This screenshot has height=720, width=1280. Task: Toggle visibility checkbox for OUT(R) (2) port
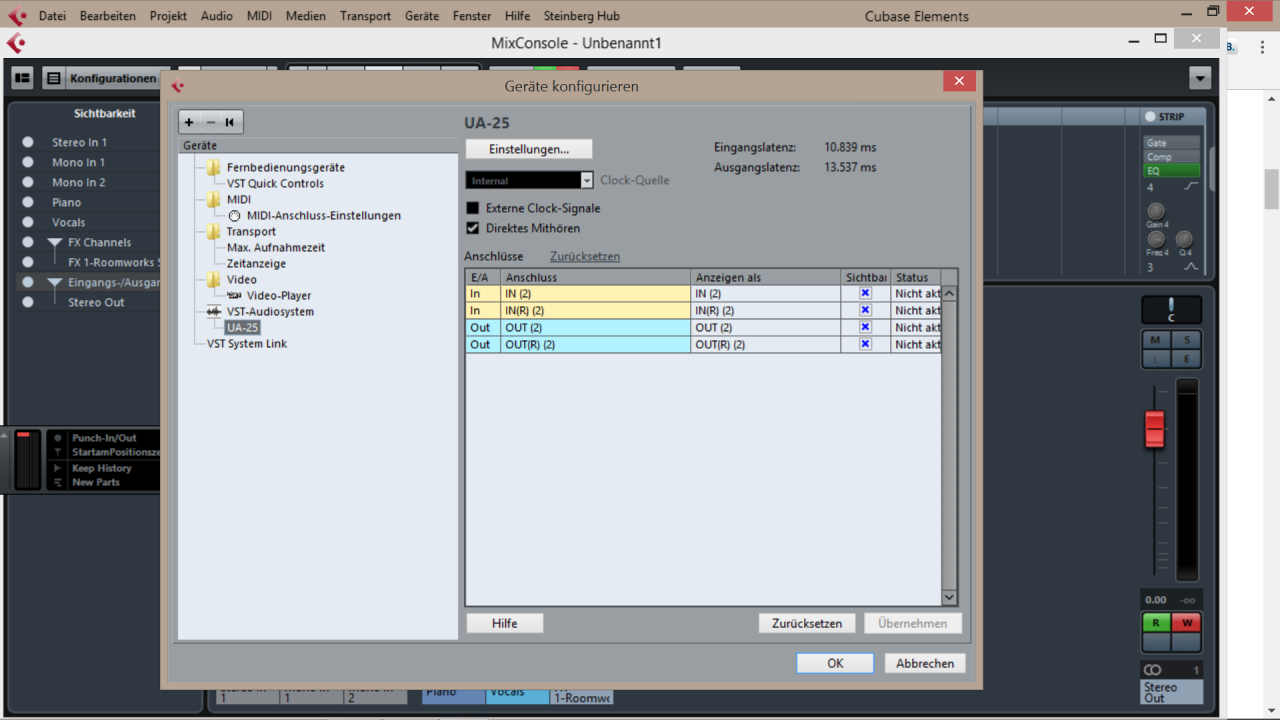865,344
